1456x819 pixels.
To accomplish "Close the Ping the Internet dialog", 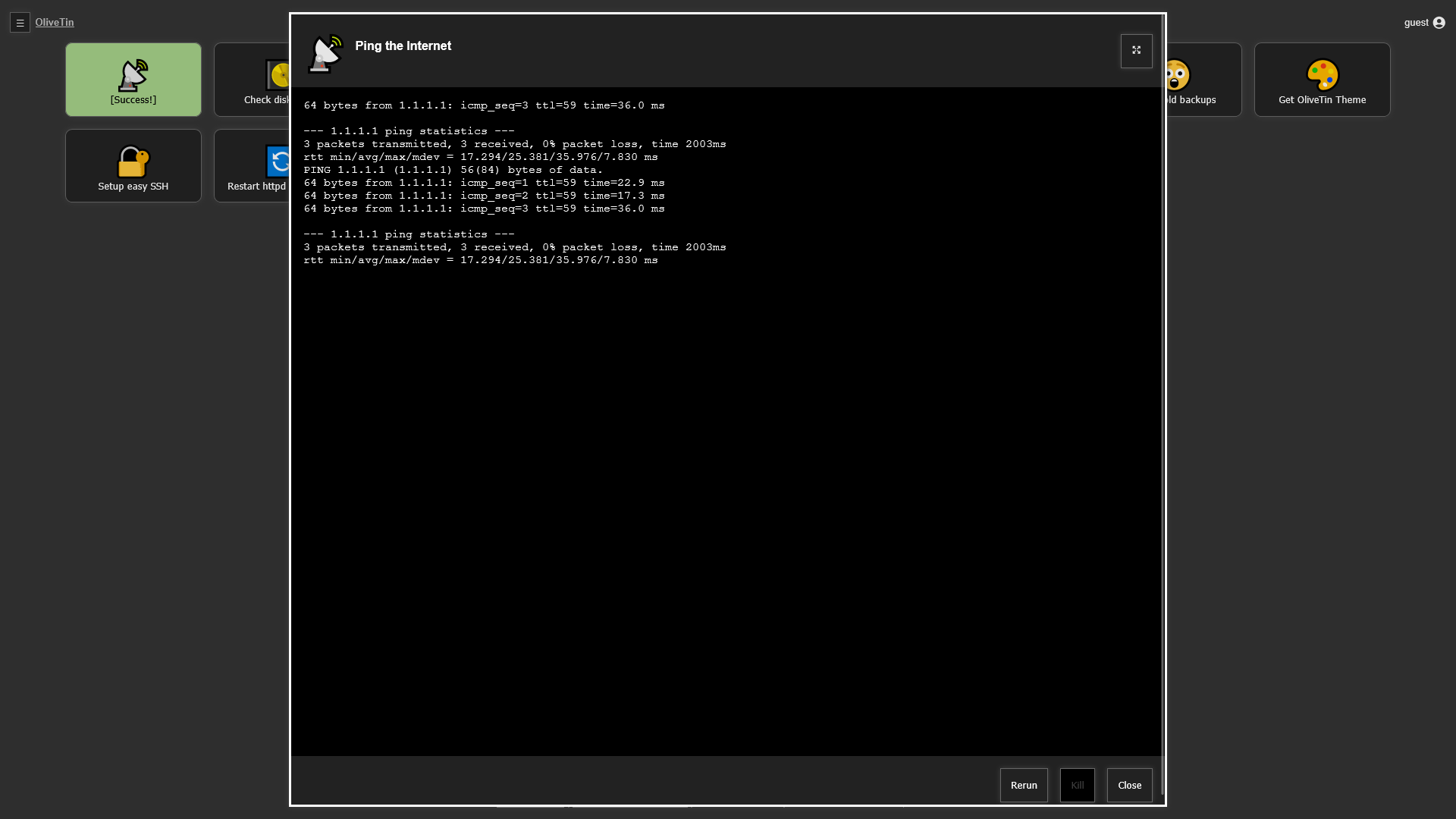I will pos(1129,785).
